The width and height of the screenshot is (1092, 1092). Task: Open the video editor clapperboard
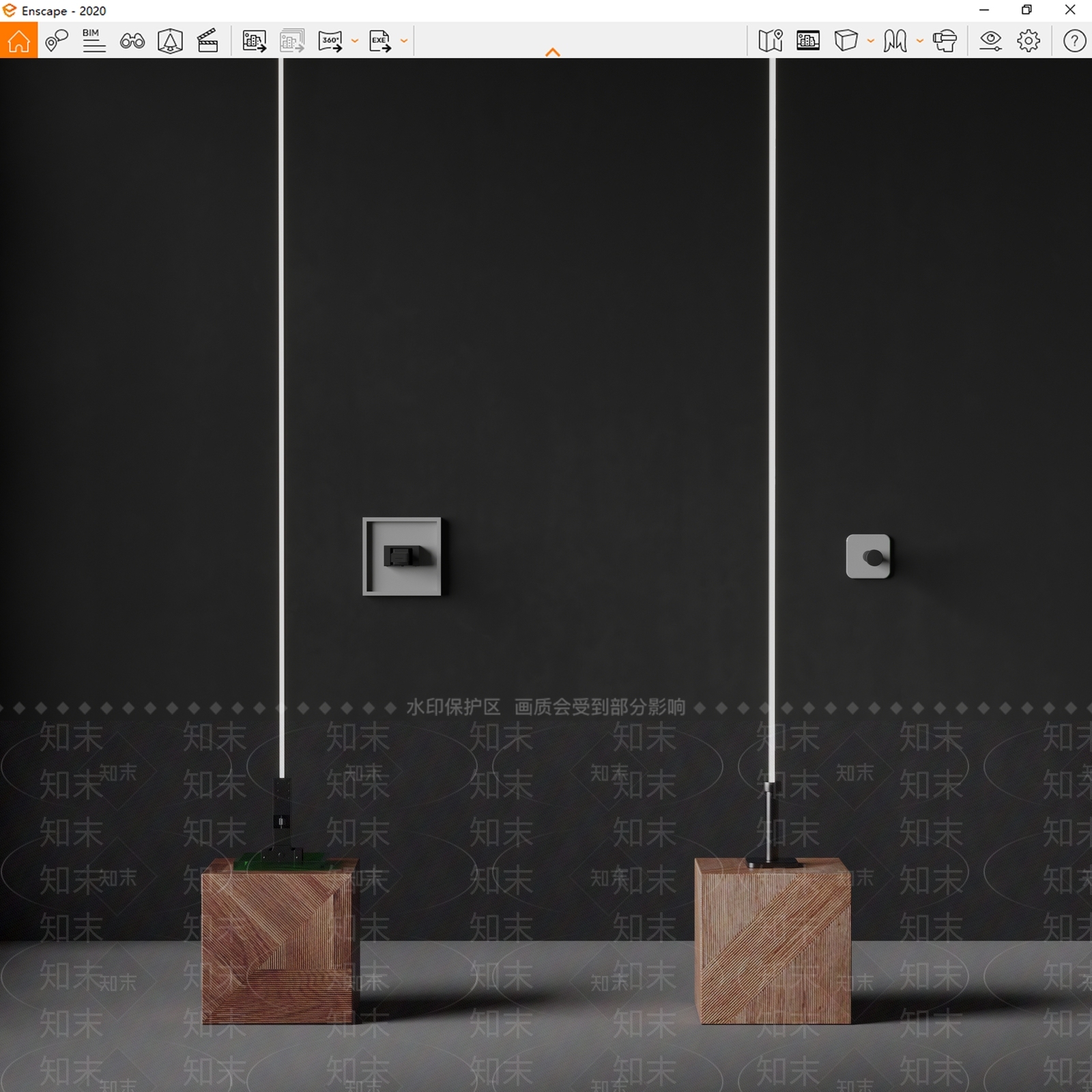click(x=207, y=41)
